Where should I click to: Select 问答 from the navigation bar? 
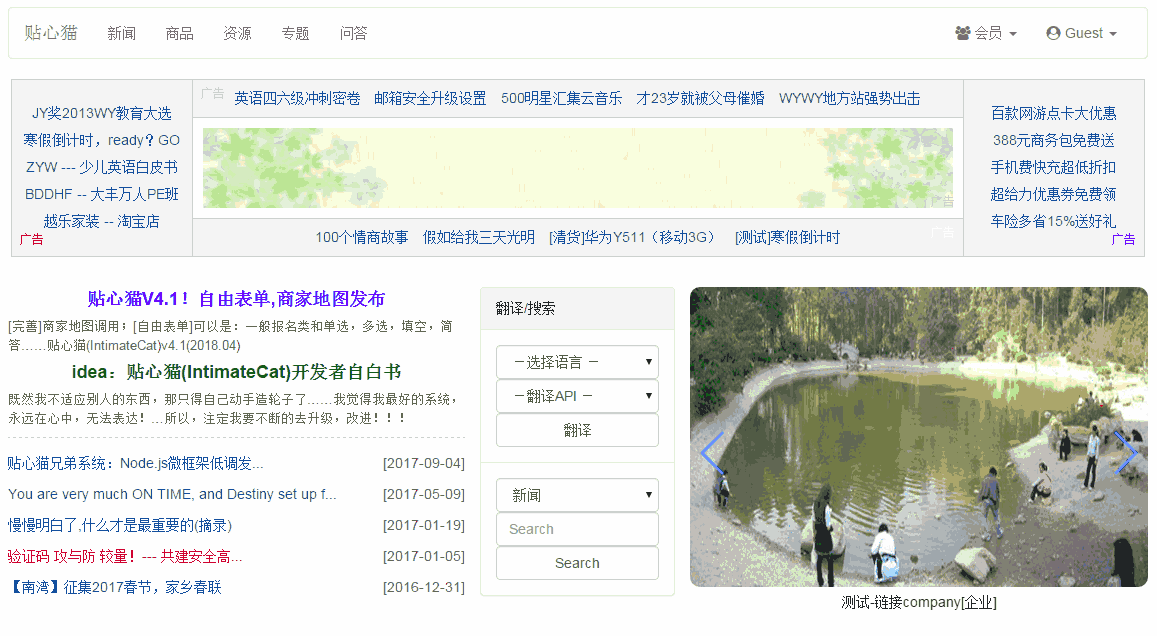coord(354,33)
